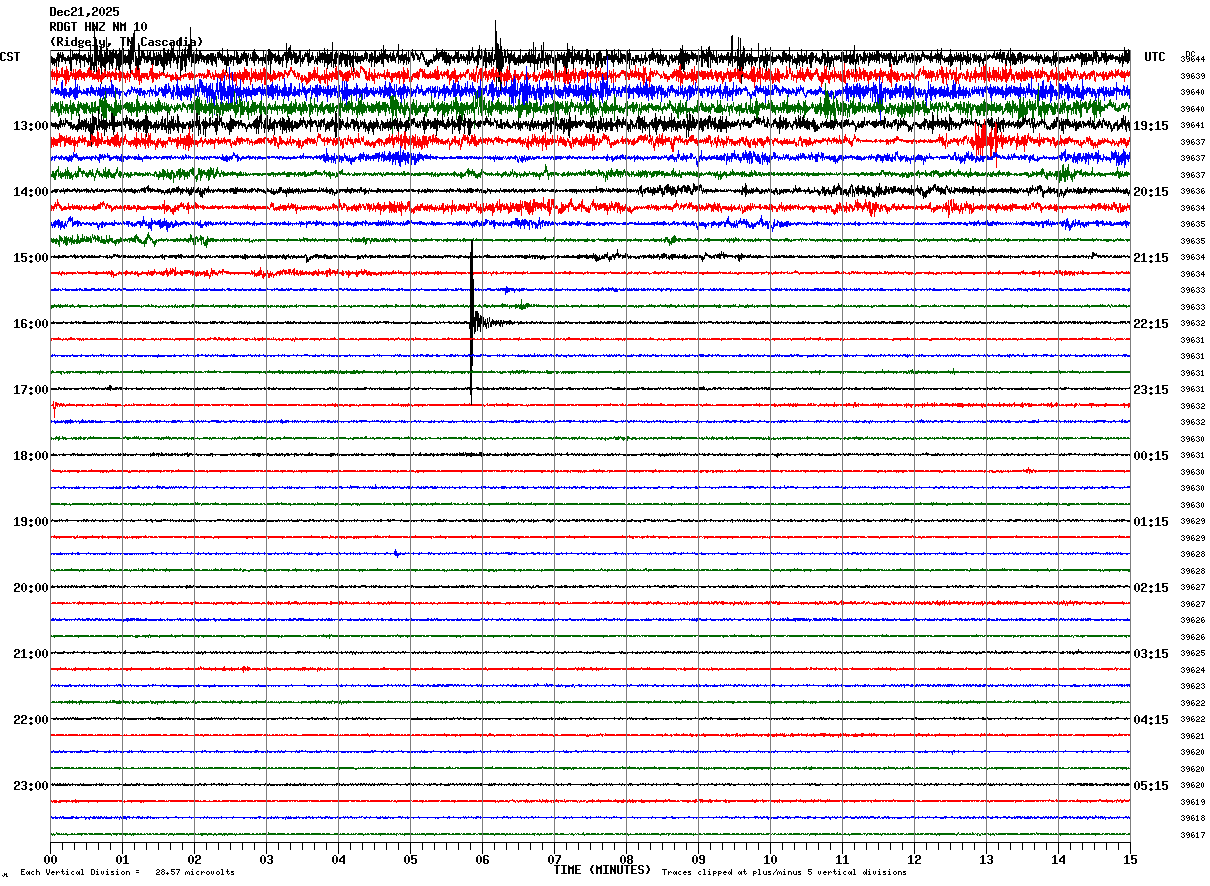This screenshot has width=1210, height=886.
Task: Select the 17:00 CST time label
Action: click(30, 390)
